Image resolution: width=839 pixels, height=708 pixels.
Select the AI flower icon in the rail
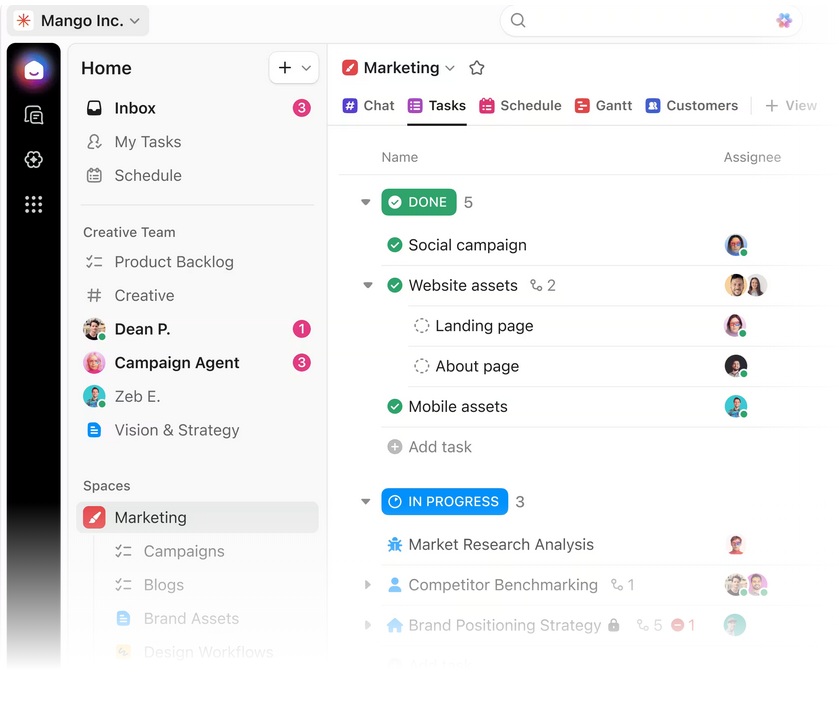[33, 159]
